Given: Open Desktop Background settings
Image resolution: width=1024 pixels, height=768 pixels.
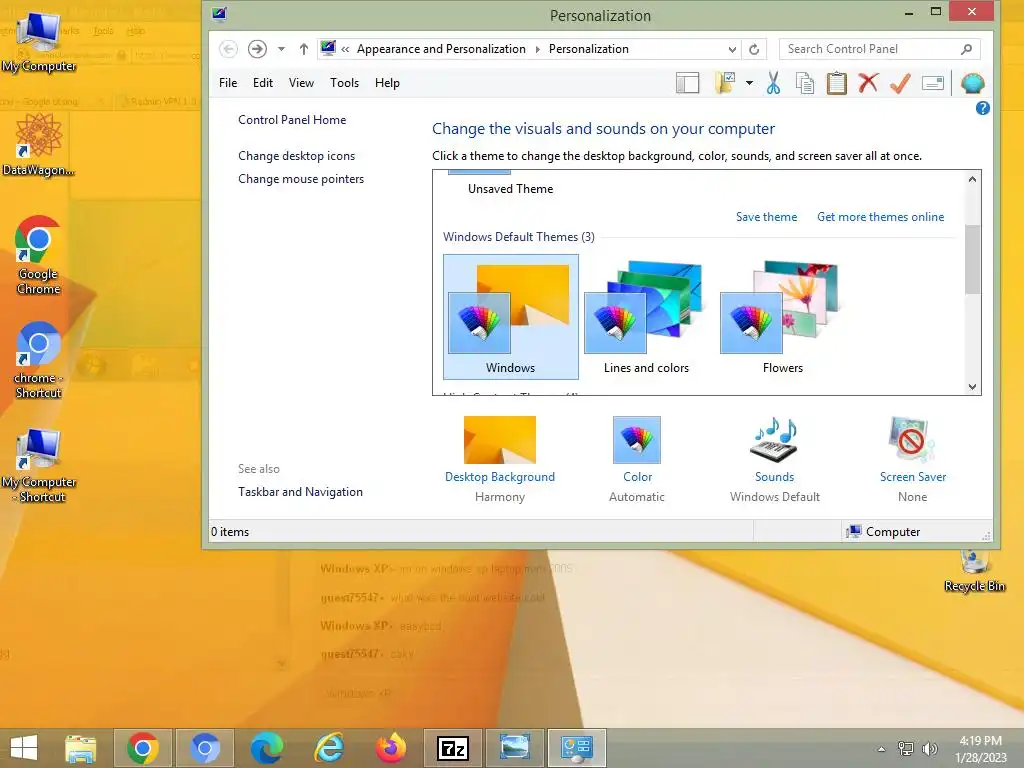Looking at the screenshot, I should pyautogui.click(x=500, y=460).
